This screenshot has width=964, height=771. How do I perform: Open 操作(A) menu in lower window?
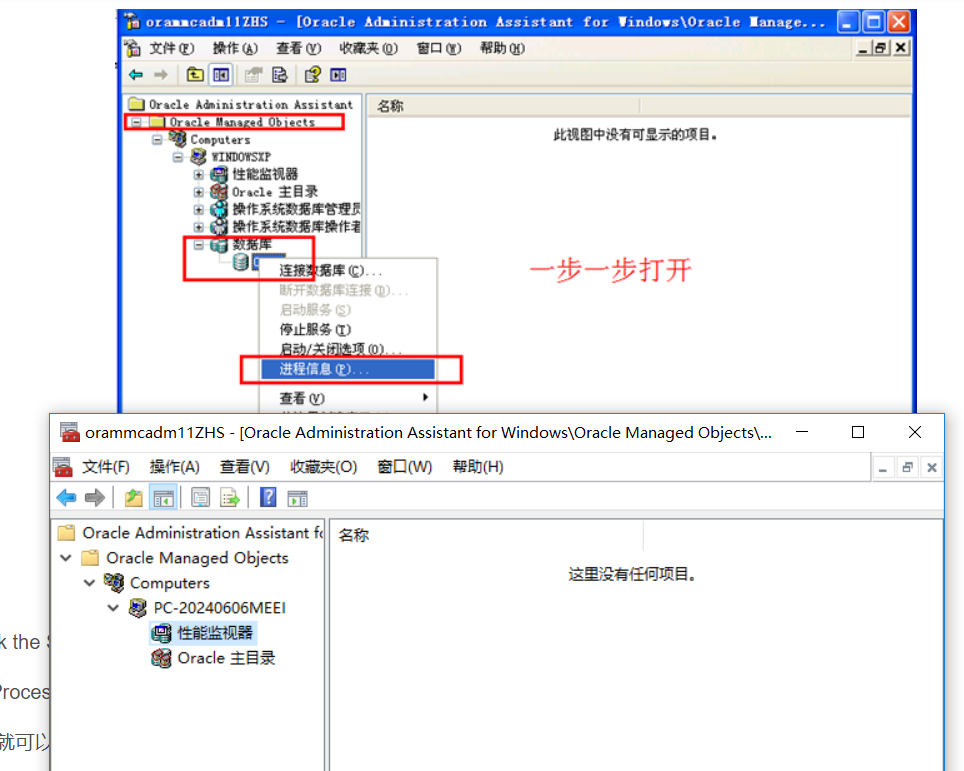click(x=175, y=467)
